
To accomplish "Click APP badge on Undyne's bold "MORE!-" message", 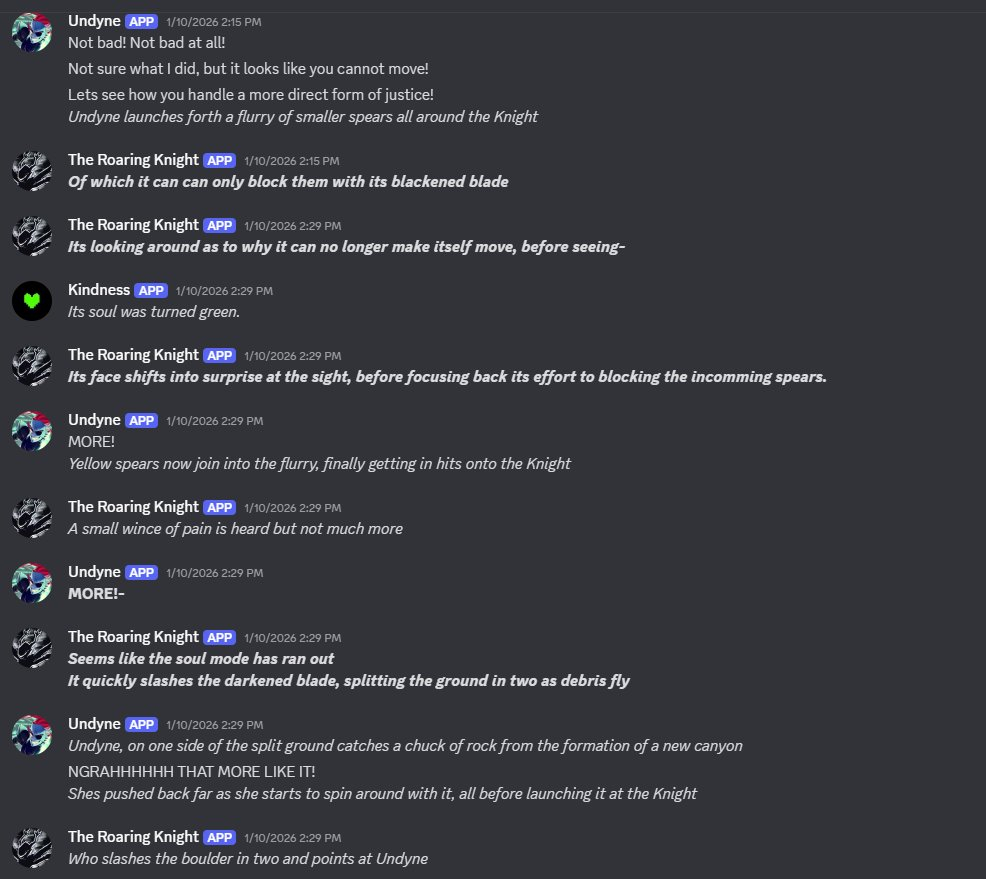I will tap(142, 572).
